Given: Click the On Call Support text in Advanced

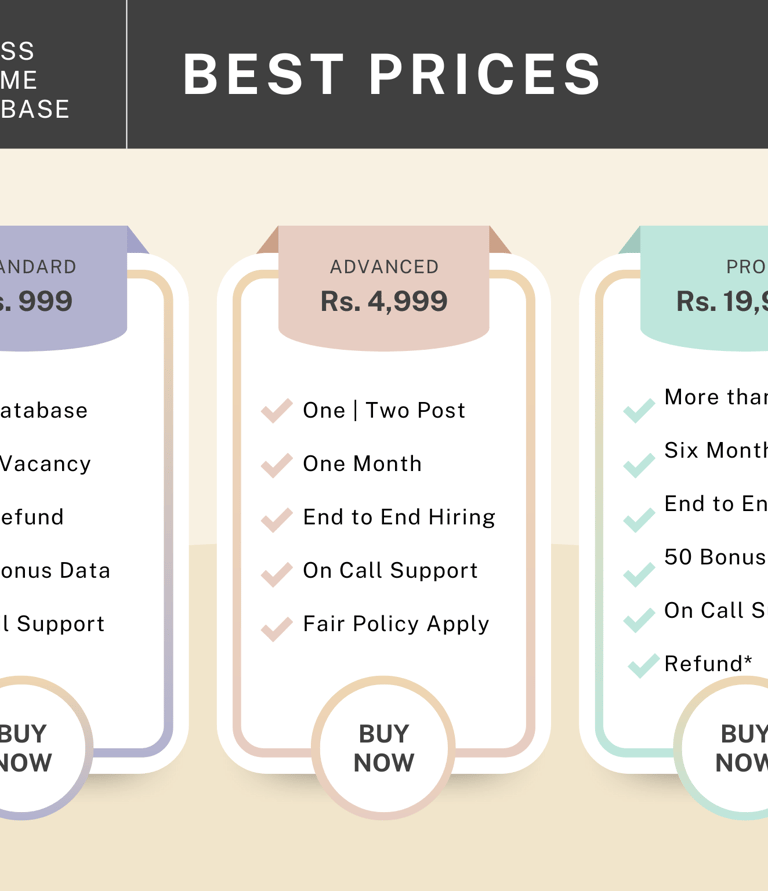Looking at the screenshot, I should coord(390,570).
